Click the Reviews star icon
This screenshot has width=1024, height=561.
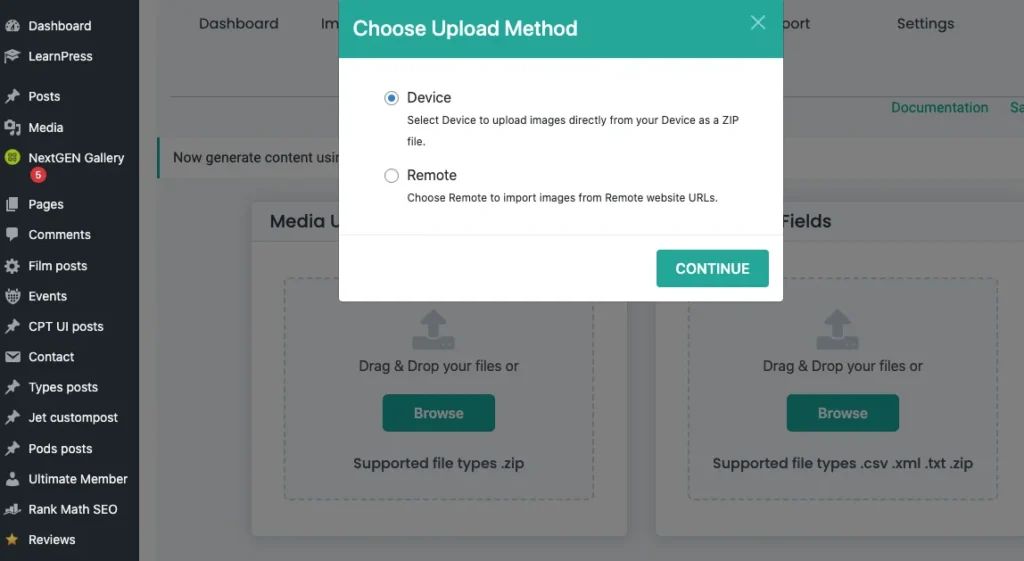click(x=12, y=540)
